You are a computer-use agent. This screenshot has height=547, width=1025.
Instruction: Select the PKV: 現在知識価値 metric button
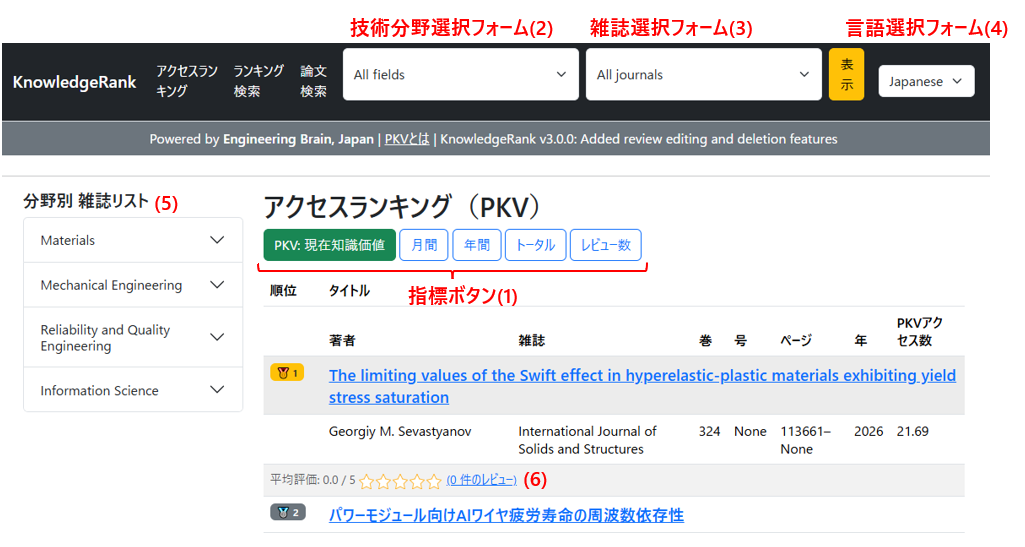(x=329, y=245)
